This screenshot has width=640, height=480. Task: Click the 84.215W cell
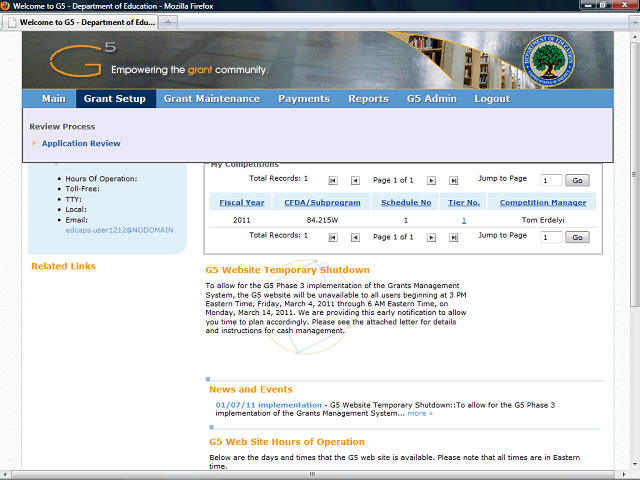pyautogui.click(x=322, y=220)
